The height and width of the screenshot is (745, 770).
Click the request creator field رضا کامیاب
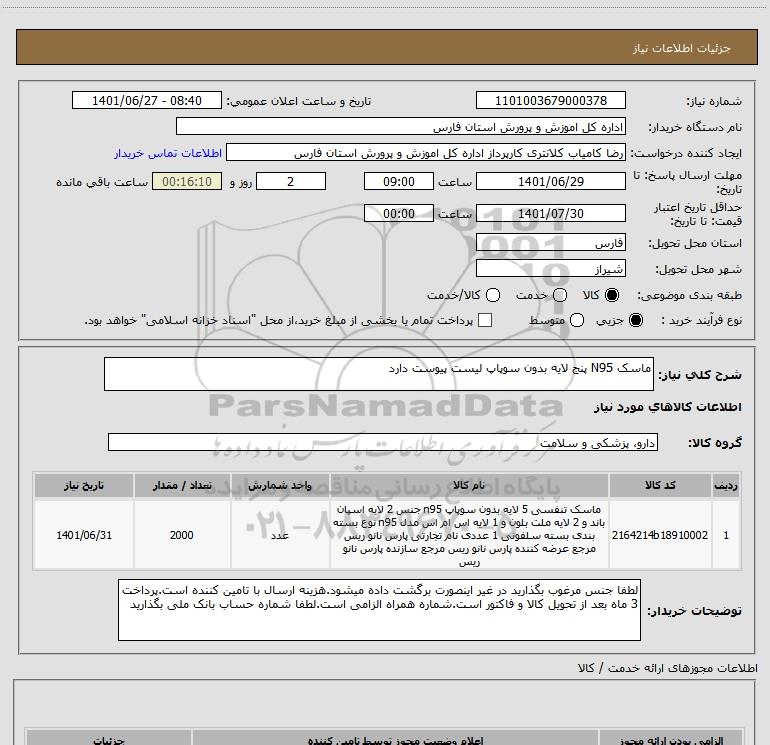426,153
